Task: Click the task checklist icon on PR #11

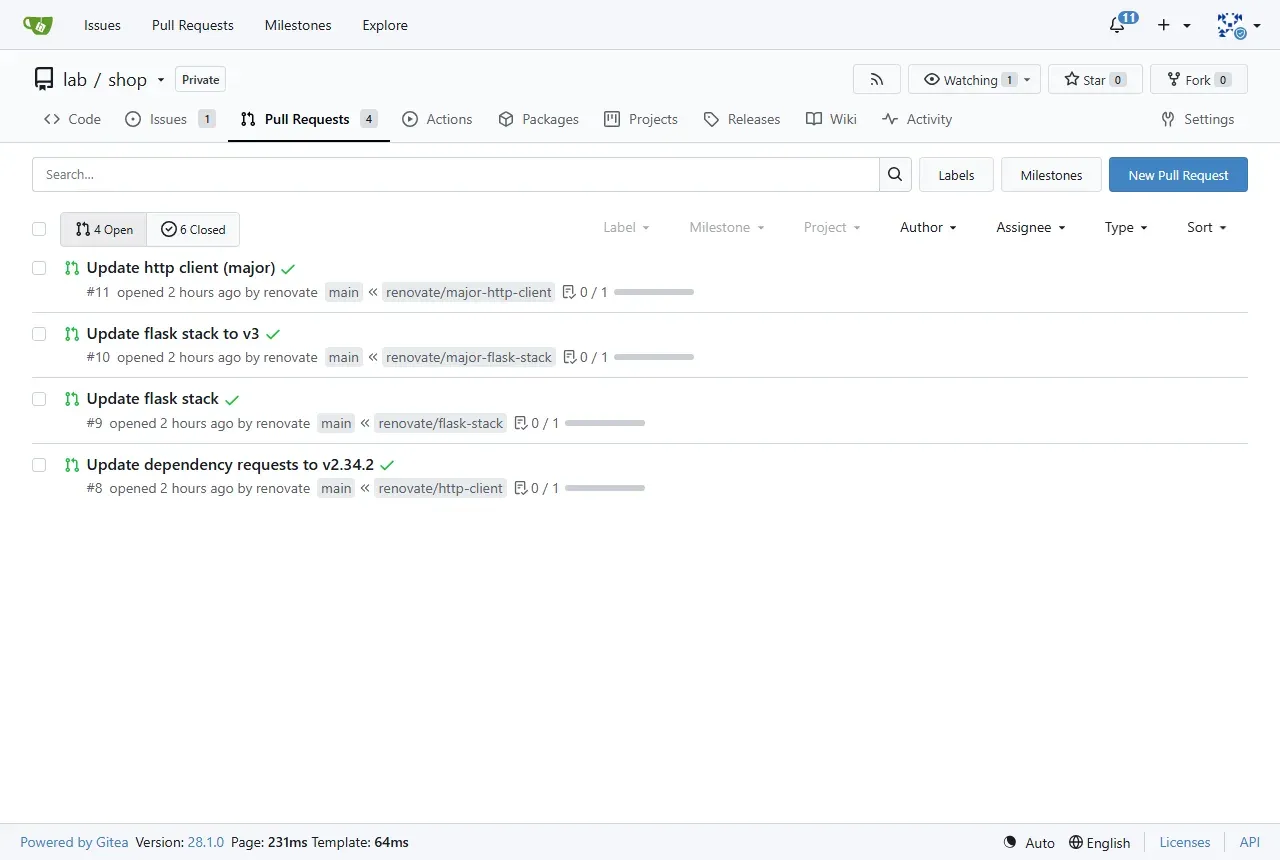Action: point(569,292)
